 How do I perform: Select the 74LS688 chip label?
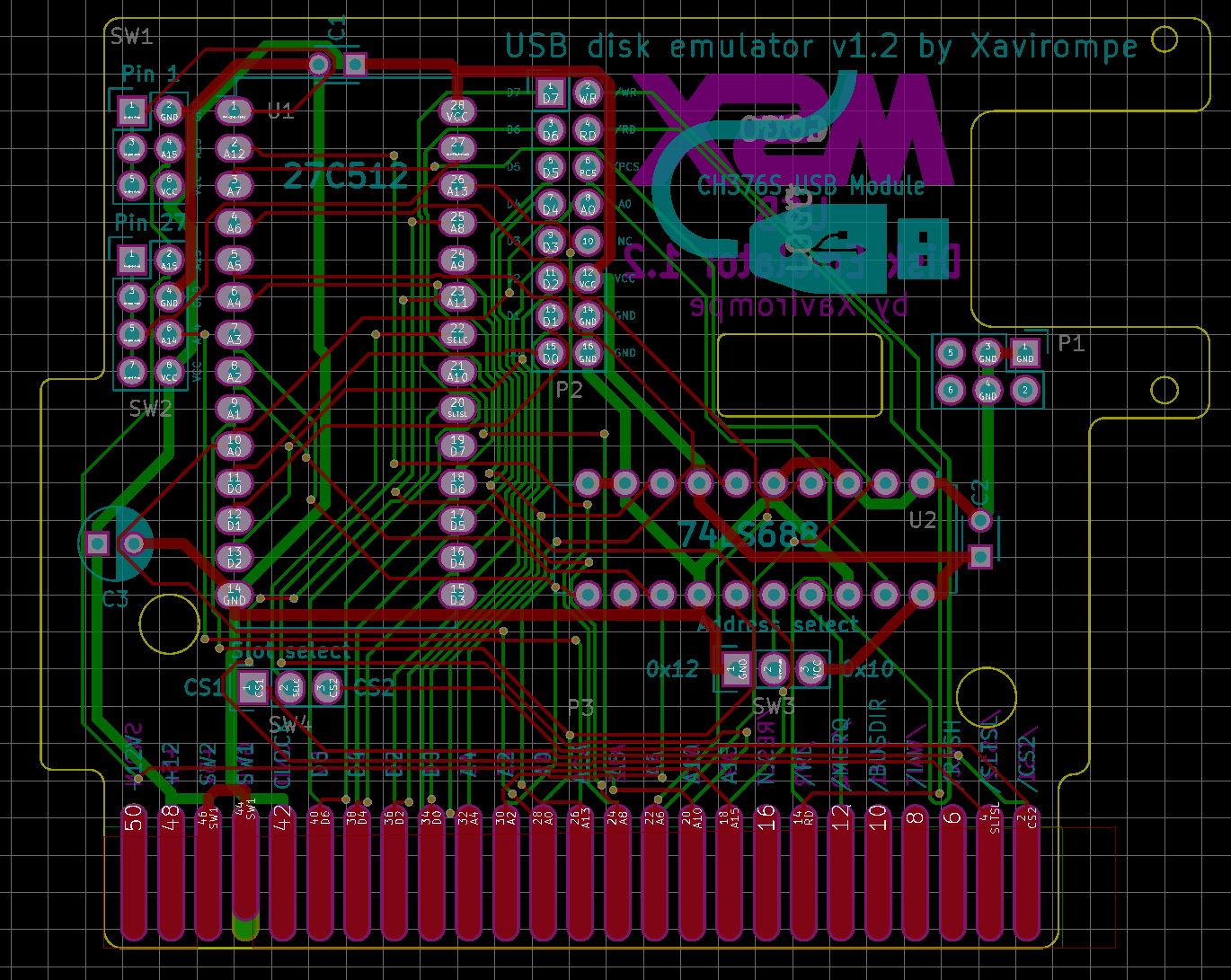coord(748,535)
